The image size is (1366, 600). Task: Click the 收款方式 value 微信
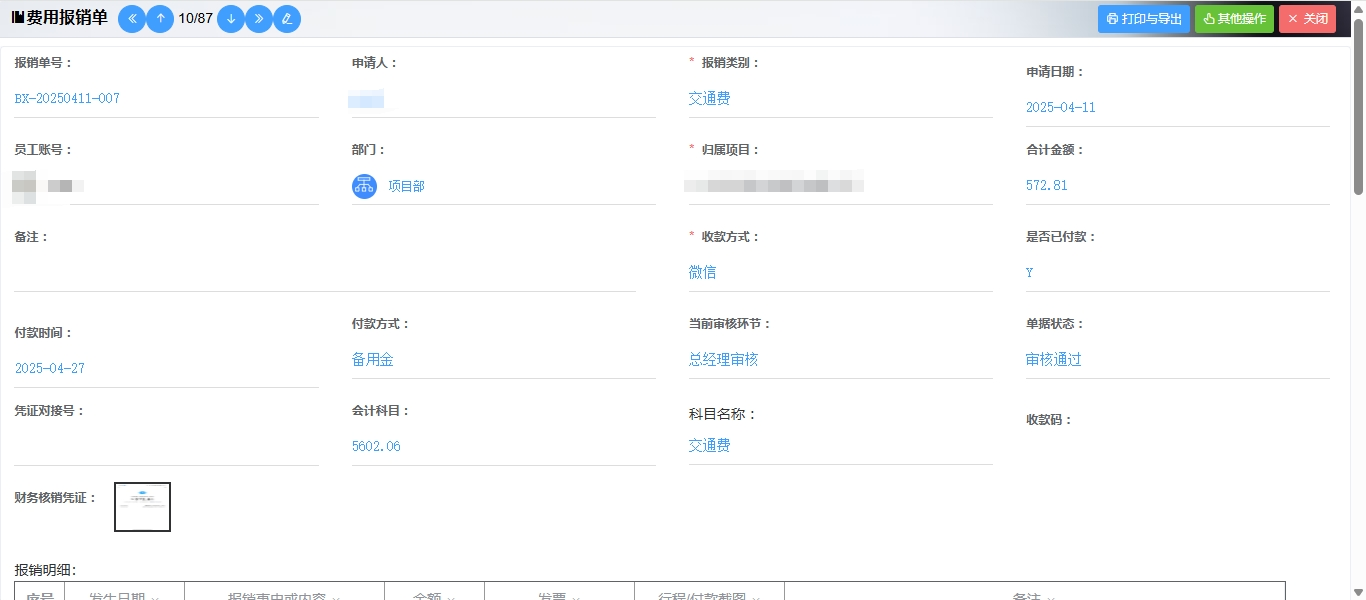[702, 273]
